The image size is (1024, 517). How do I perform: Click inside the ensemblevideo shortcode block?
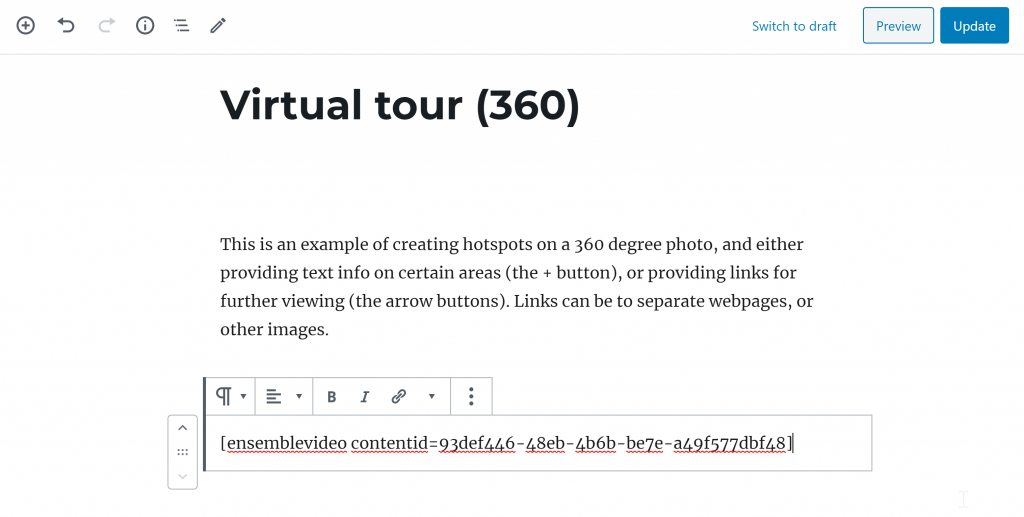[539, 443]
